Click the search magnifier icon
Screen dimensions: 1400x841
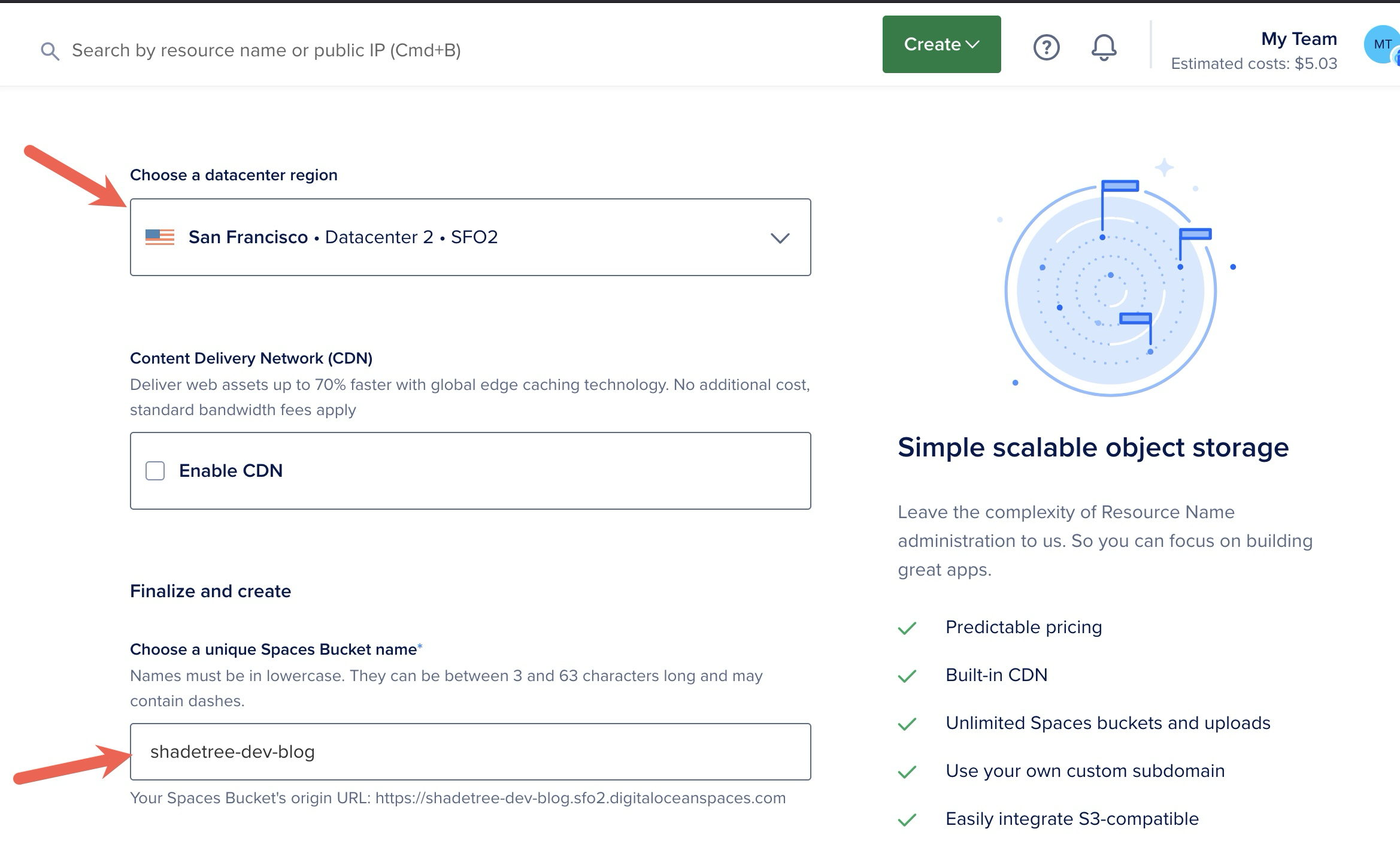pyautogui.click(x=50, y=51)
